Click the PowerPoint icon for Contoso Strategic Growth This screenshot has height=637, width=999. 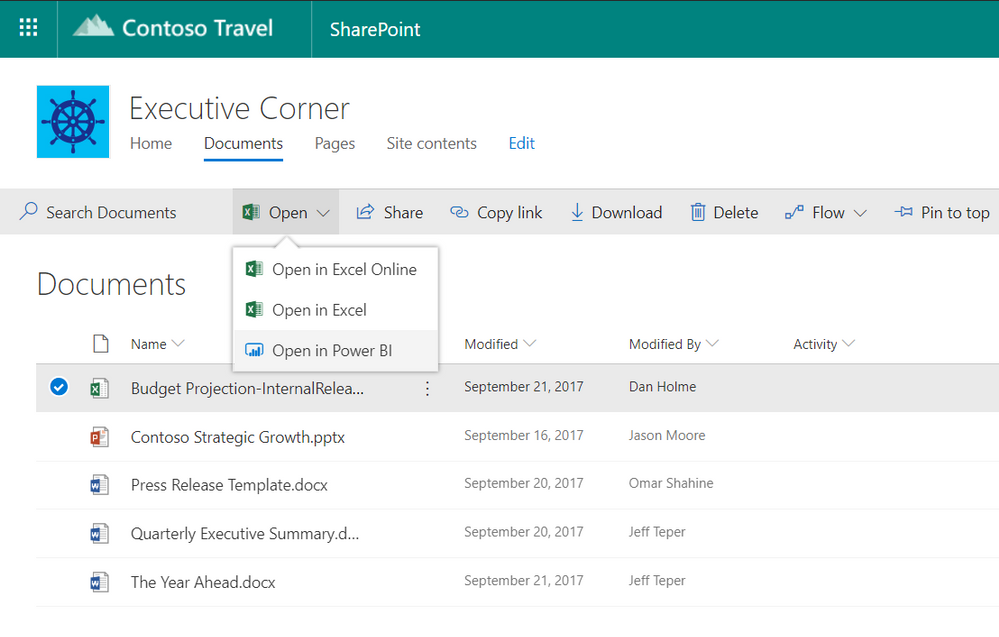pos(99,437)
